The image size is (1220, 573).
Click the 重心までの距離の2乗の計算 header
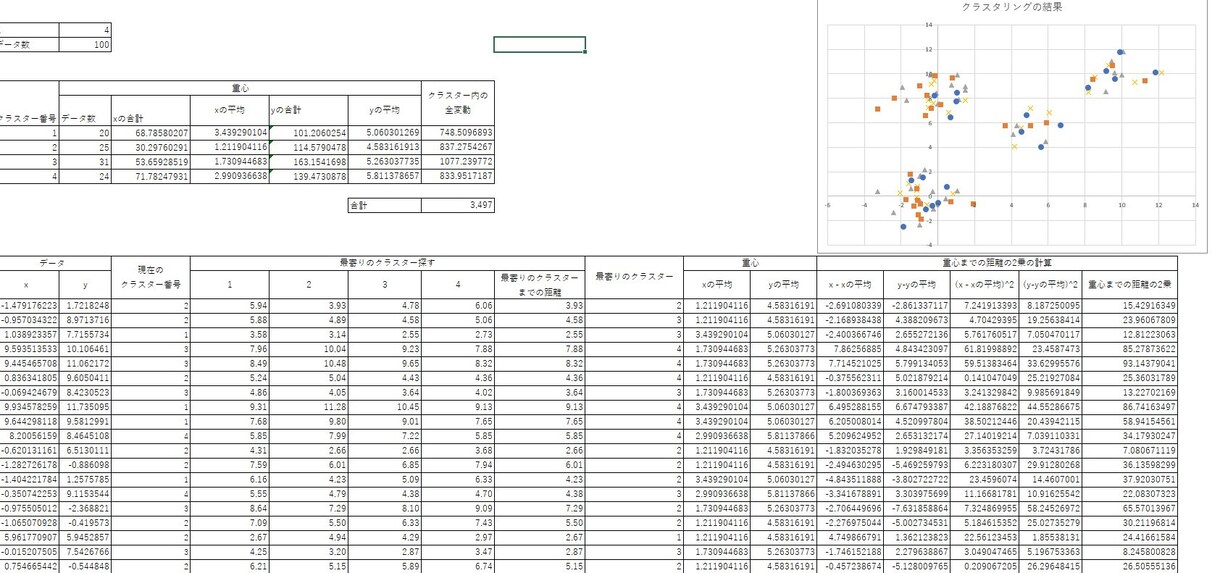coord(998,262)
